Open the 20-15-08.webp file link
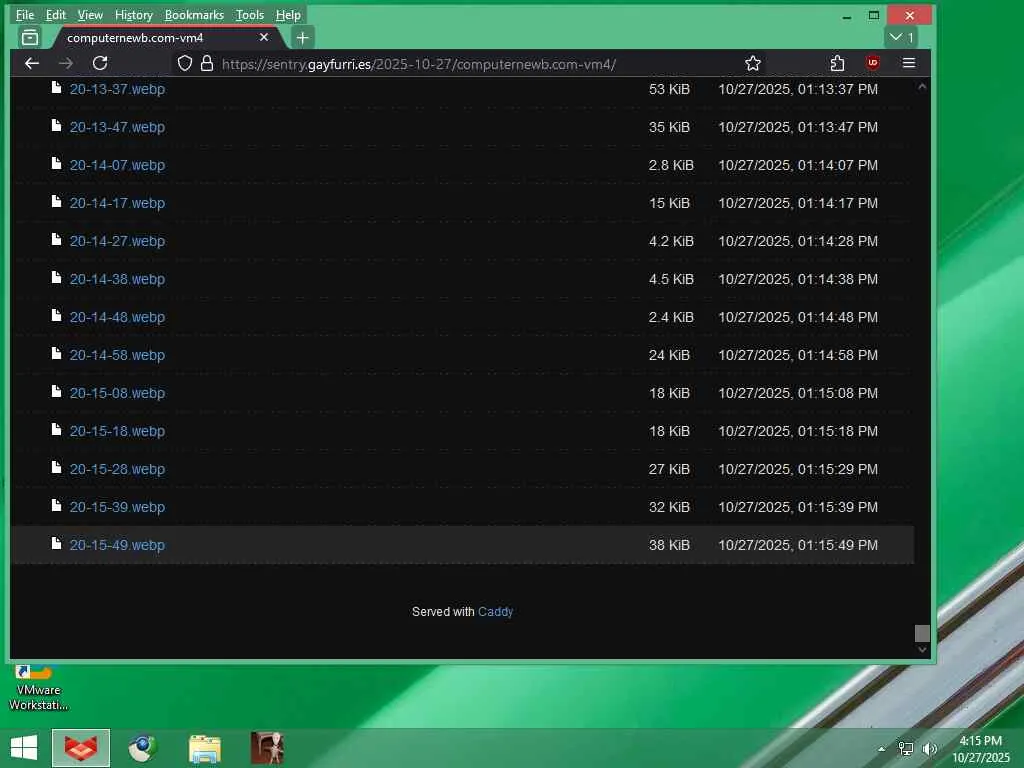Viewport: 1024px width, 768px height. click(x=117, y=393)
